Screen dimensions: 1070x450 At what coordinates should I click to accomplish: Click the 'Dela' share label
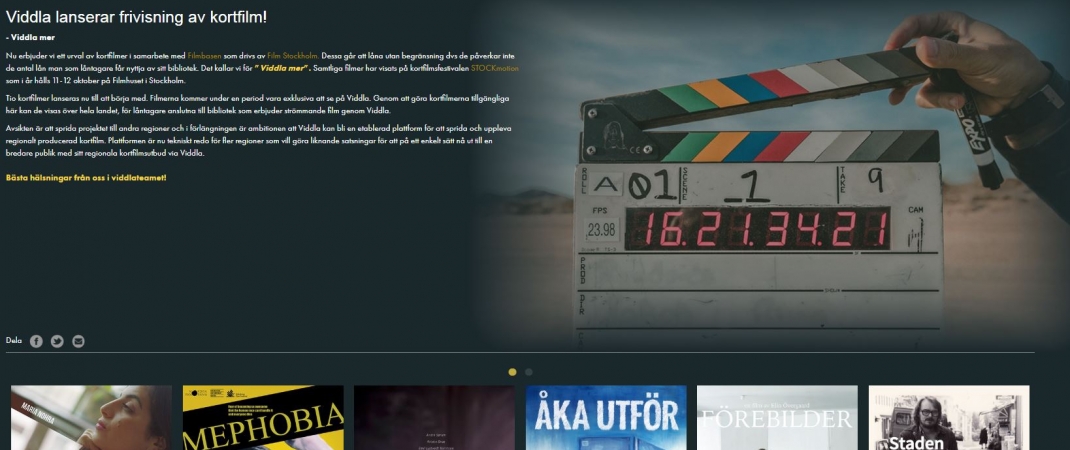click(14, 341)
